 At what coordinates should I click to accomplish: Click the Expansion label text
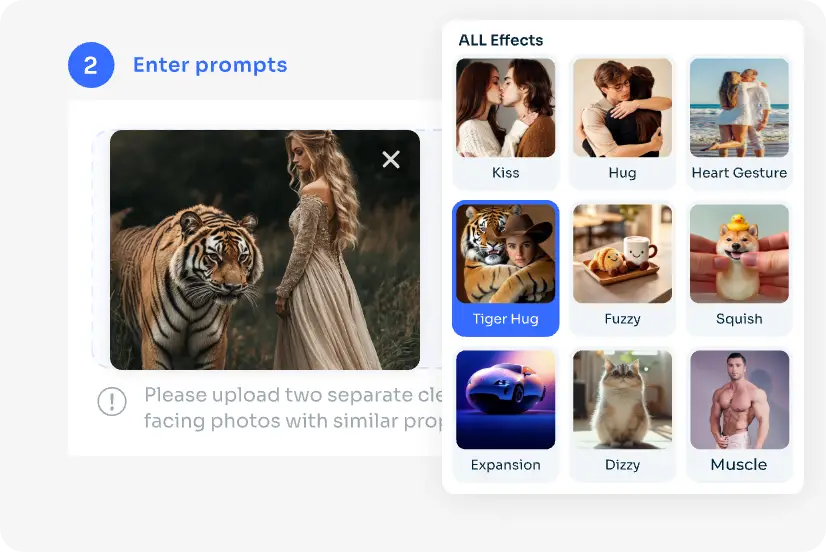click(505, 465)
